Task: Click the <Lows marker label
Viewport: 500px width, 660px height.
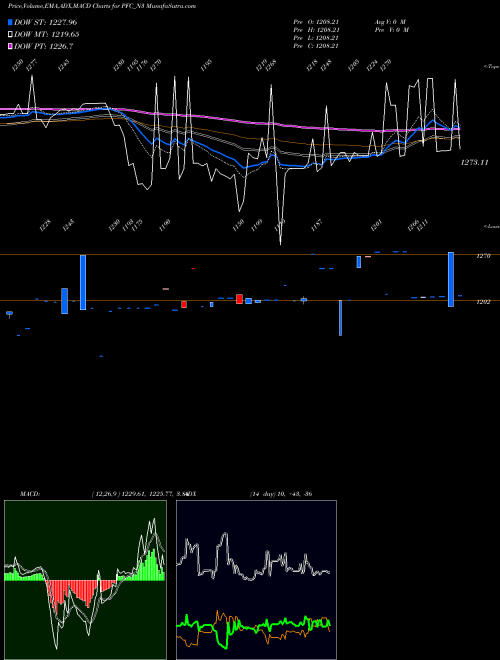Action: pos(492,226)
